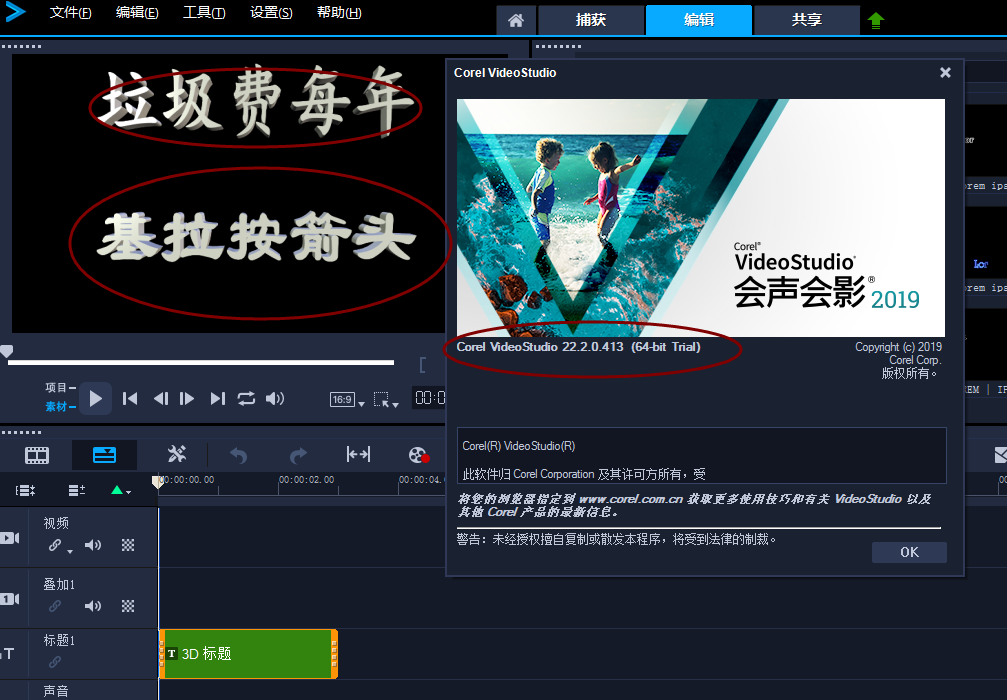The height and width of the screenshot is (700, 1007).
Task: Open the customize toolbar tools icon
Action: (x=177, y=455)
